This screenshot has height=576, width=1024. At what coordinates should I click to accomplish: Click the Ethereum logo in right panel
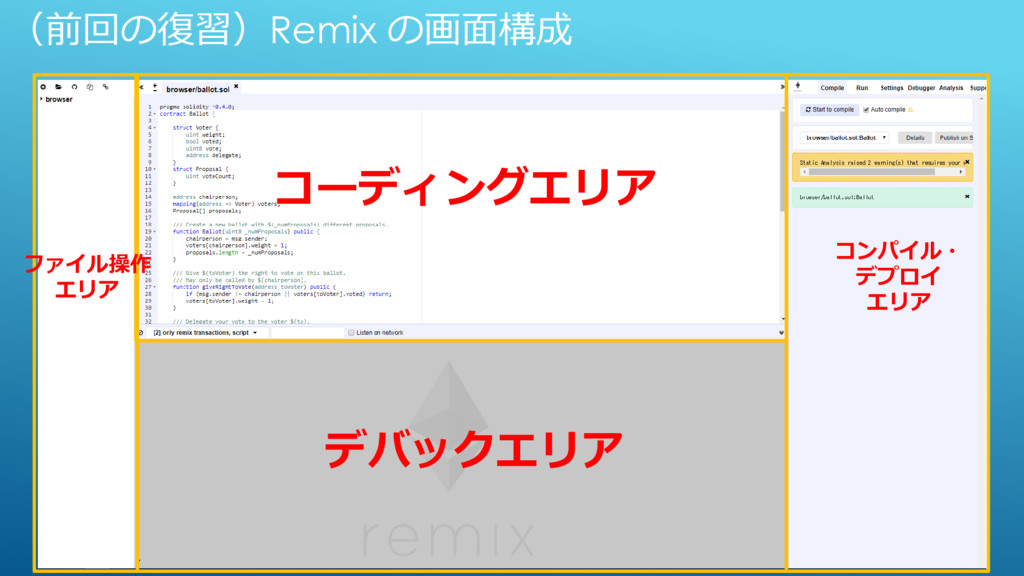point(798,86)
